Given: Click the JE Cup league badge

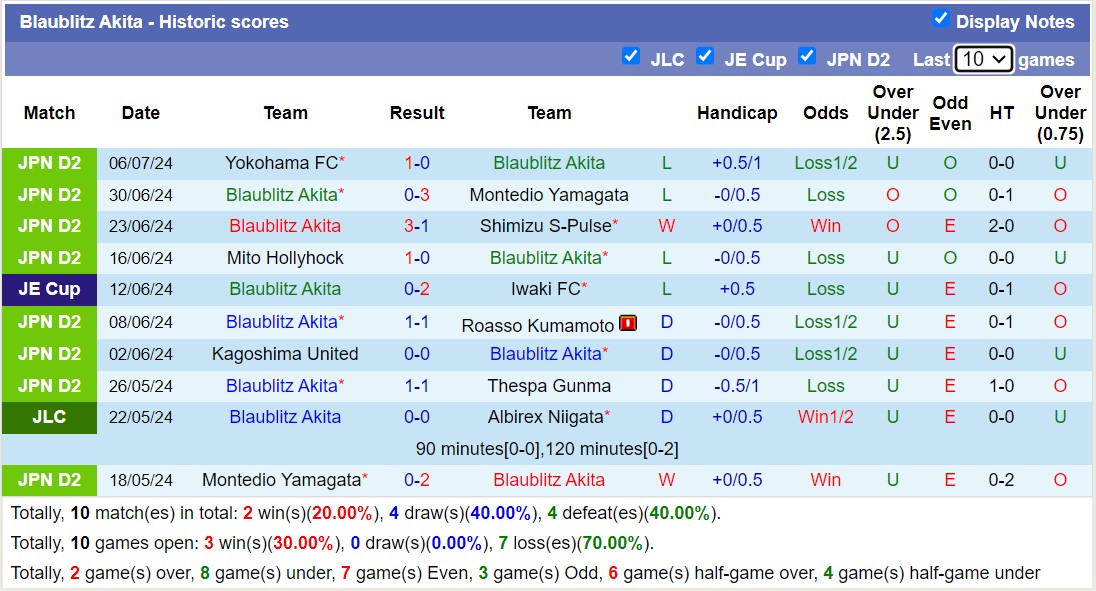Looking at the screenshot, I should tap(49, 290).
